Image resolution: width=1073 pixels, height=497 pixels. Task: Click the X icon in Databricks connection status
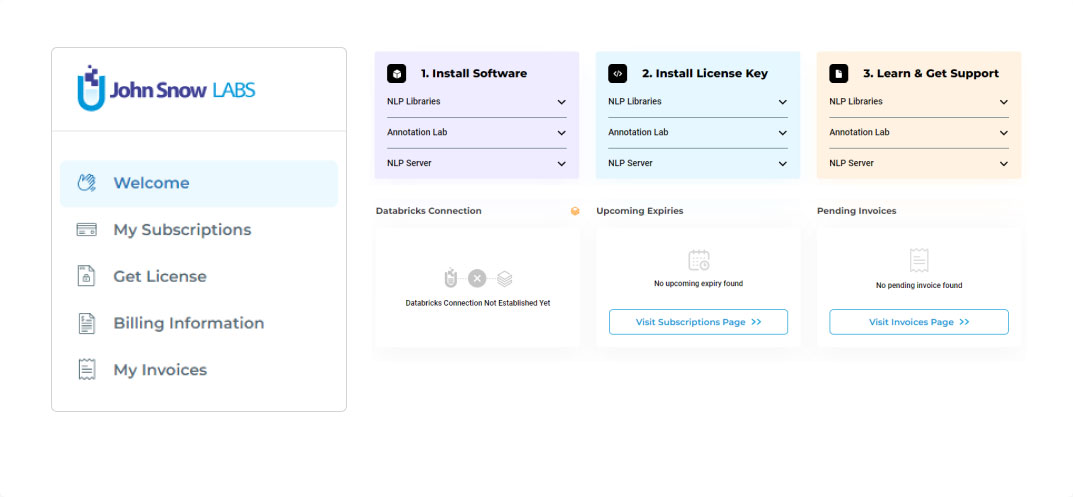[x=477, y=278]
